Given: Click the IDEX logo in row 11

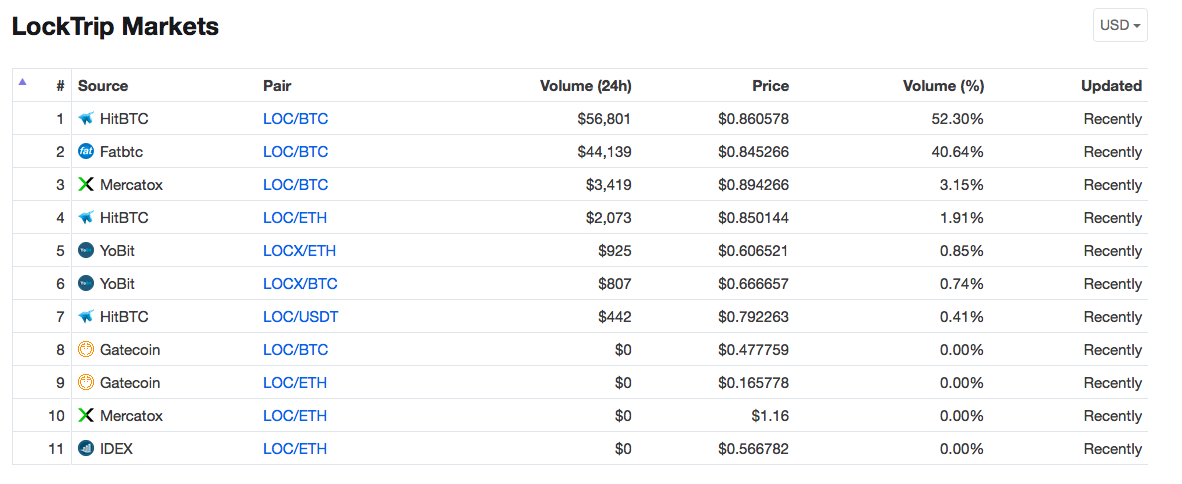Looking at the screenshot, I should pos(86,449).
